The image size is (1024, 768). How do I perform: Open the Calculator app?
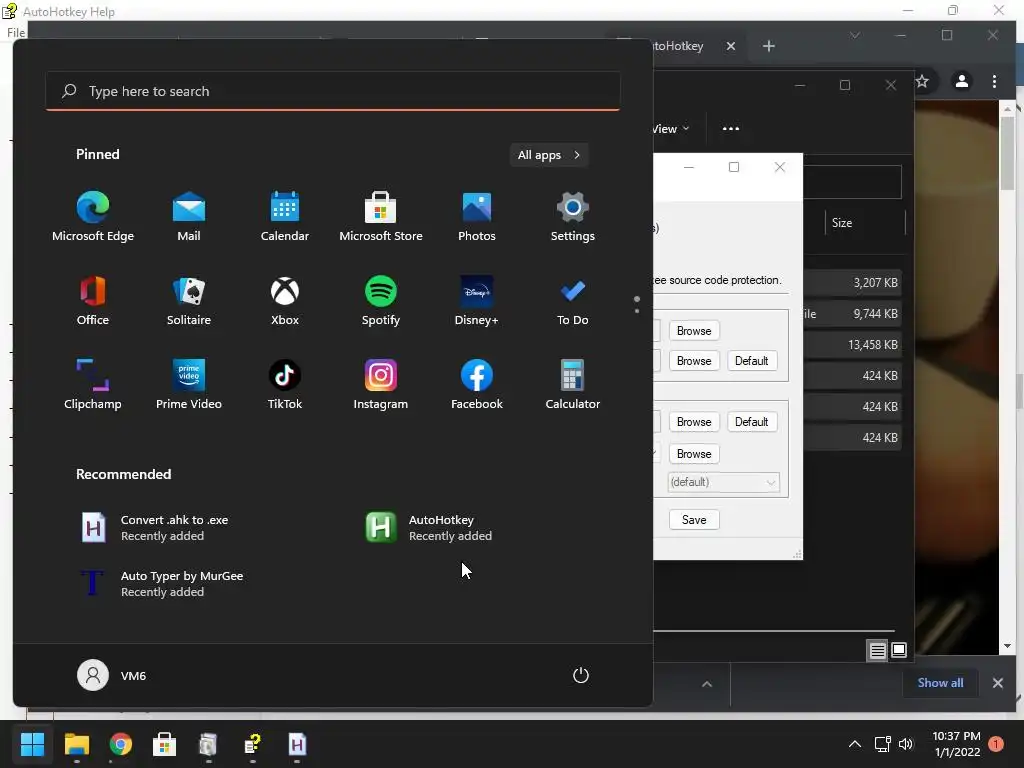[573, 385]
